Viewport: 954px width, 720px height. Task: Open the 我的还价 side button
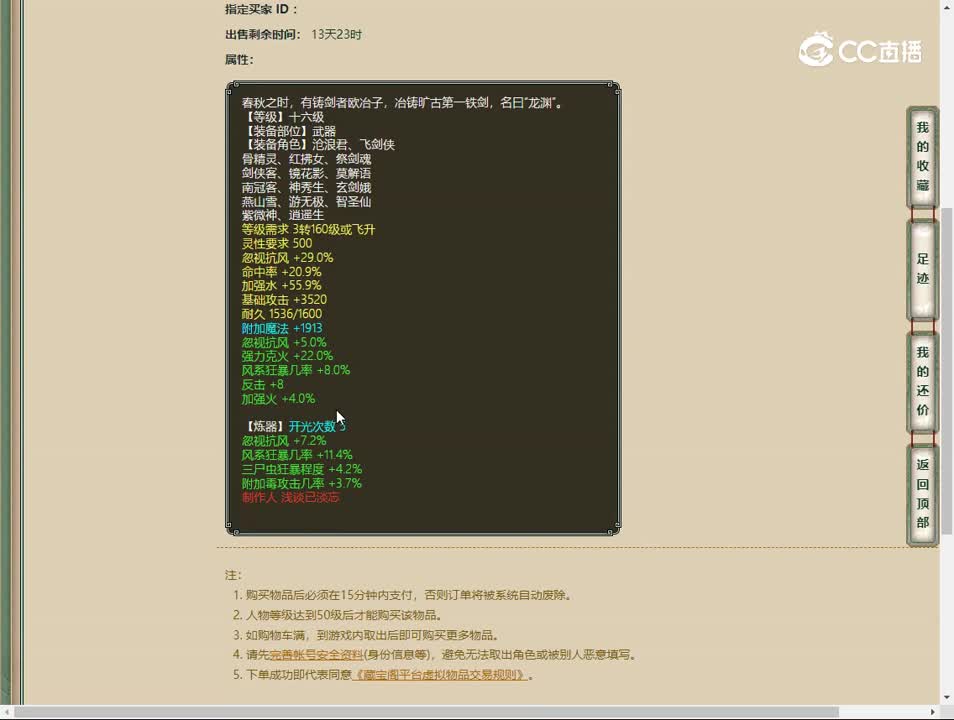[922, 381]
